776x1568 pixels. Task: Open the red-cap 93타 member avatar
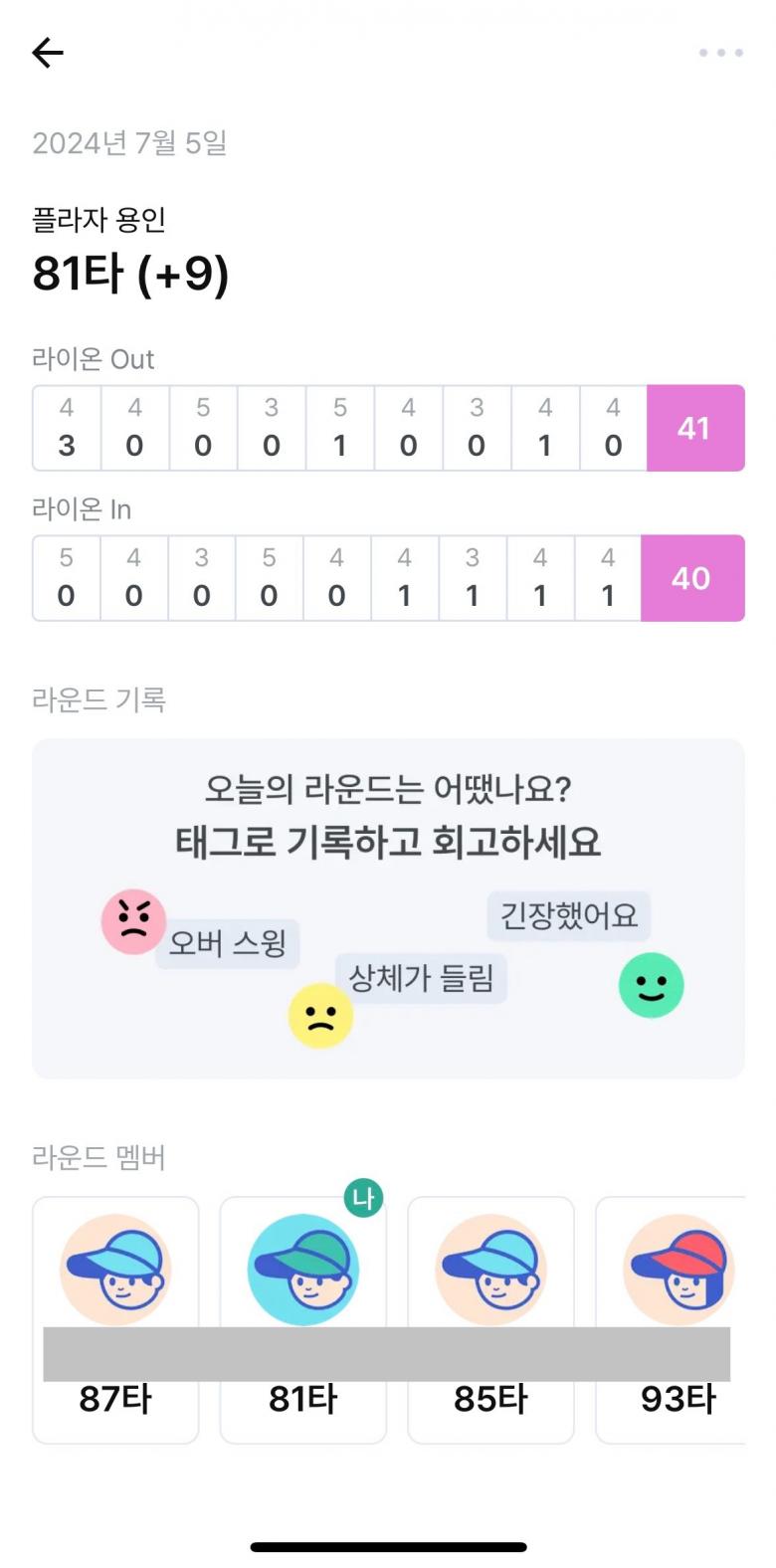point(679,1270)
